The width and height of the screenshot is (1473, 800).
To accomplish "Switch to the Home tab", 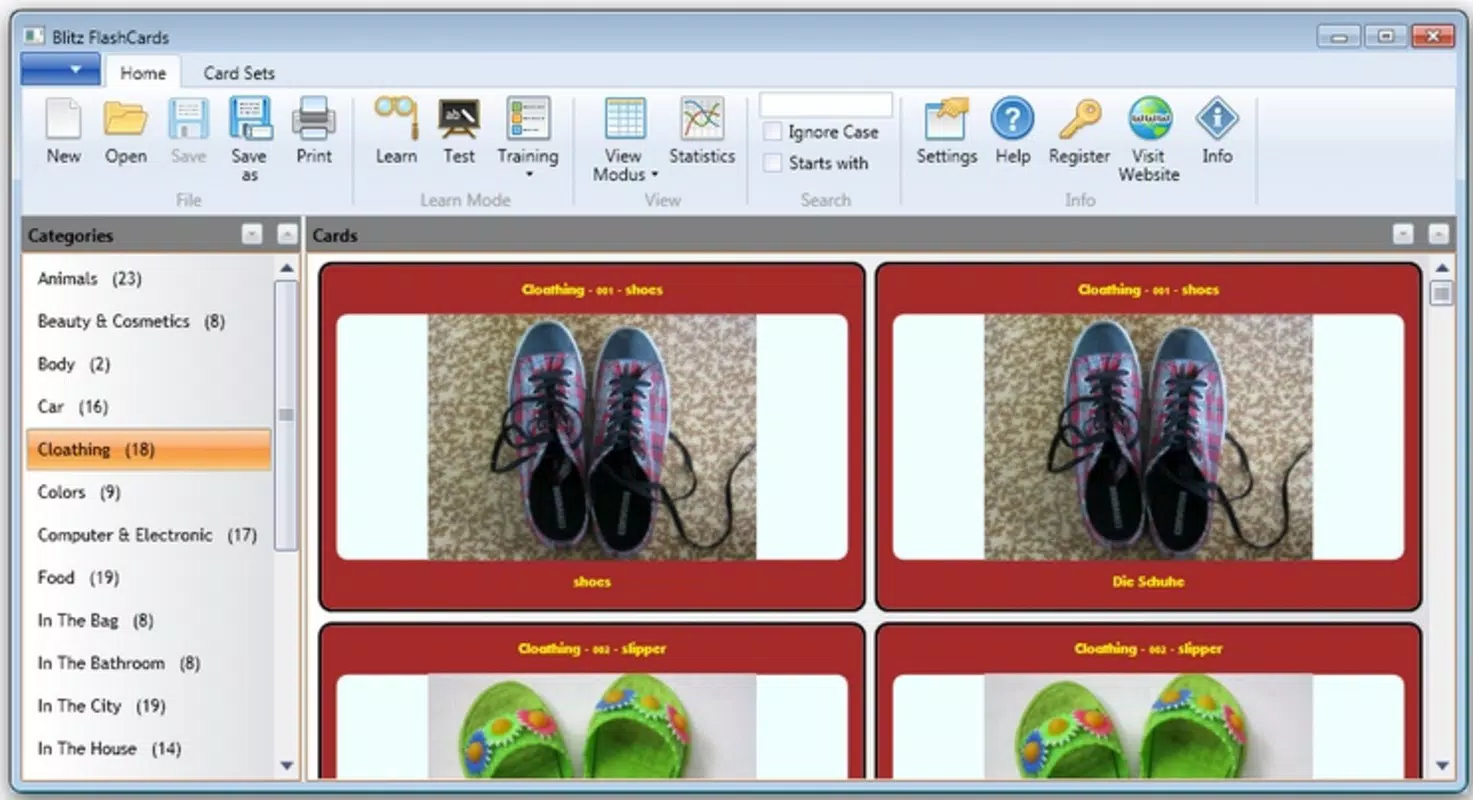I will (x=143, y=73).
